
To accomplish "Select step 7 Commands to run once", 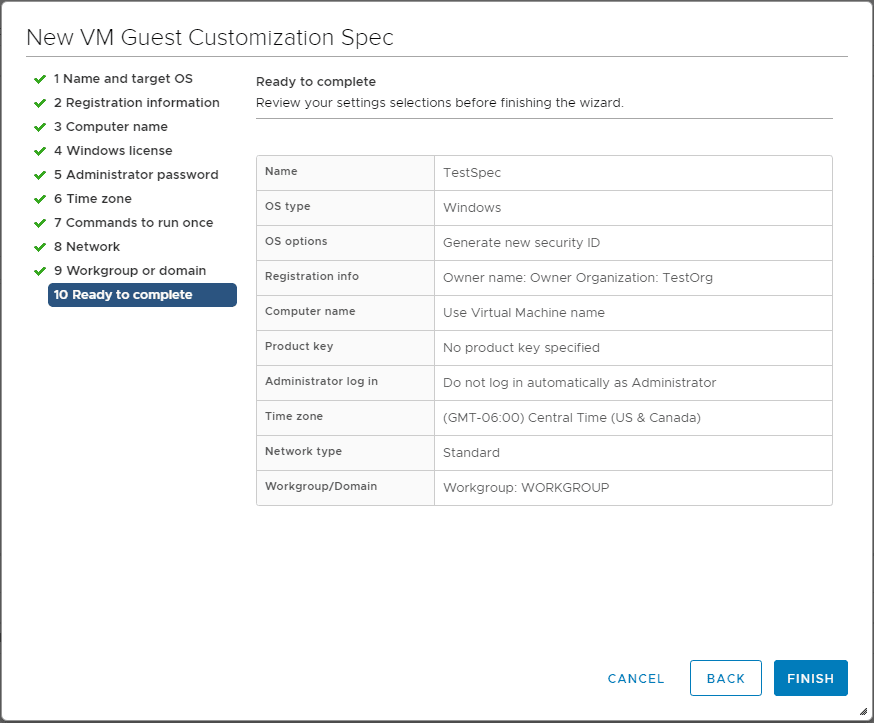I will (133, 223).
